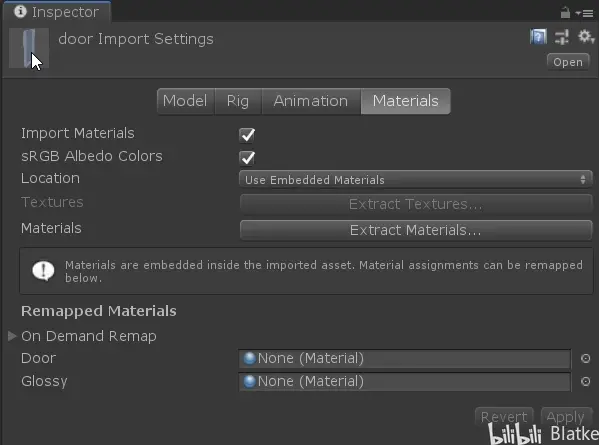Viewport: 599px width, 445px height.
Task: Click the door asset preview thumbnail
Action: click(x=29, y=48)
